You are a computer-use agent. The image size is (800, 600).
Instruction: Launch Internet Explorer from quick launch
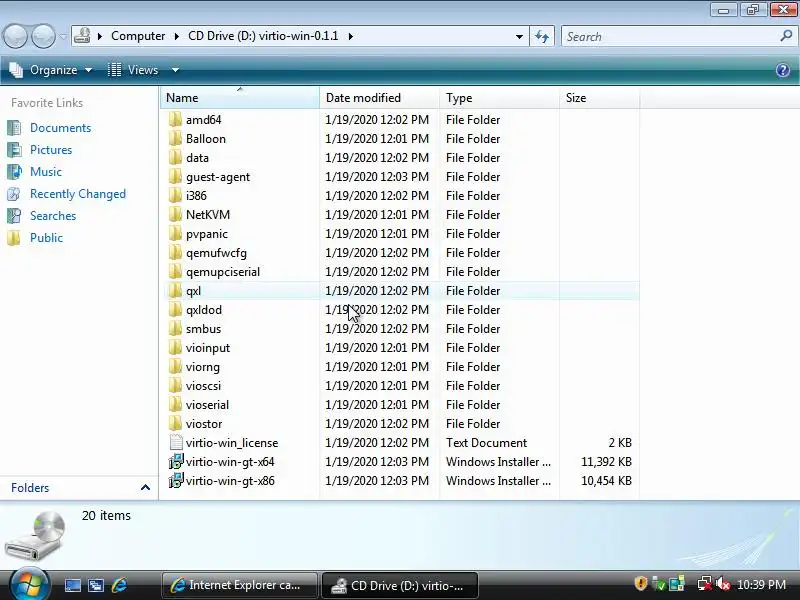coord(119,585)
